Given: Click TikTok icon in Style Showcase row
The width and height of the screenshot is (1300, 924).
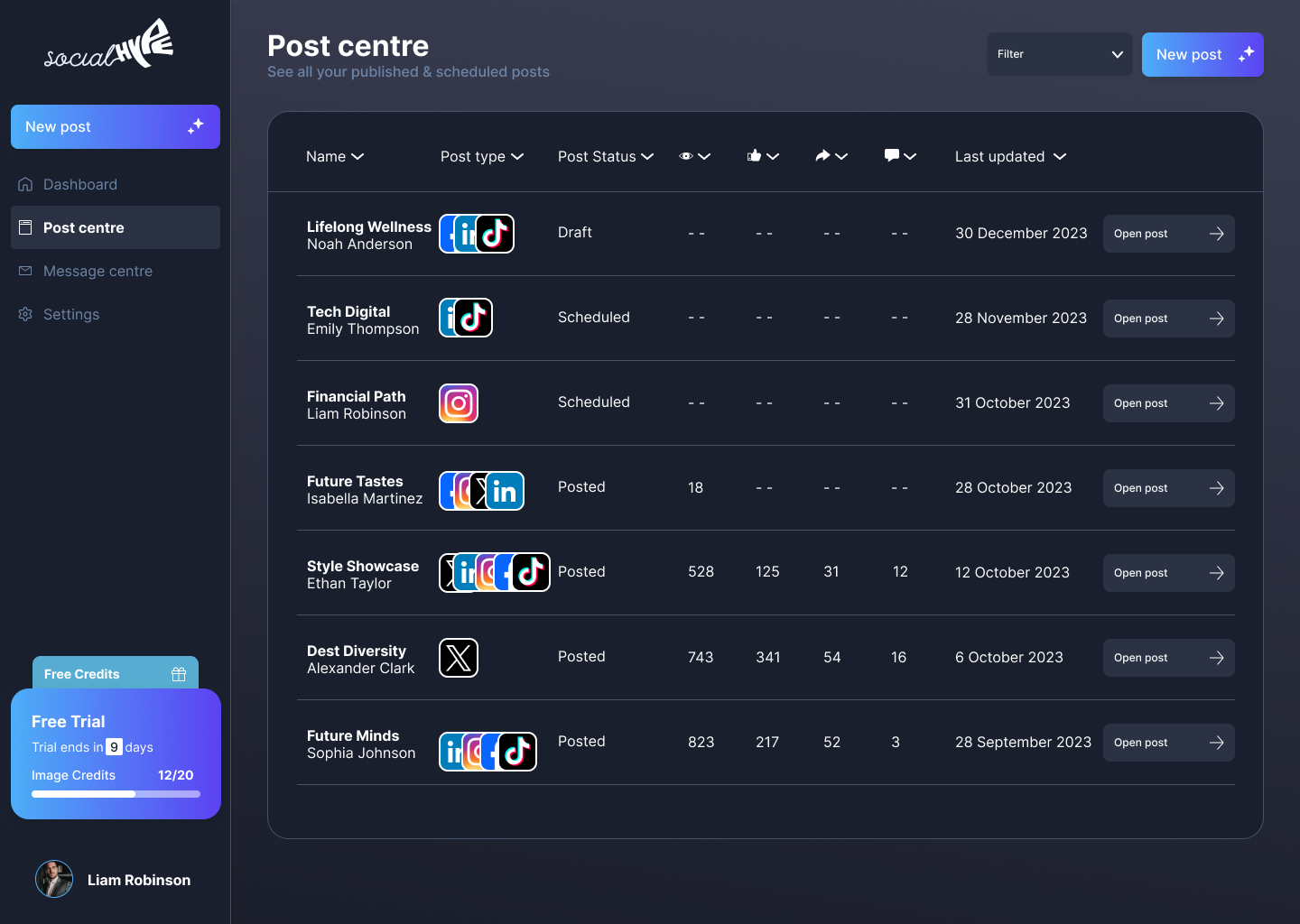Looking at the screenshot, I should pyautogui.click(x=532, y=572).
